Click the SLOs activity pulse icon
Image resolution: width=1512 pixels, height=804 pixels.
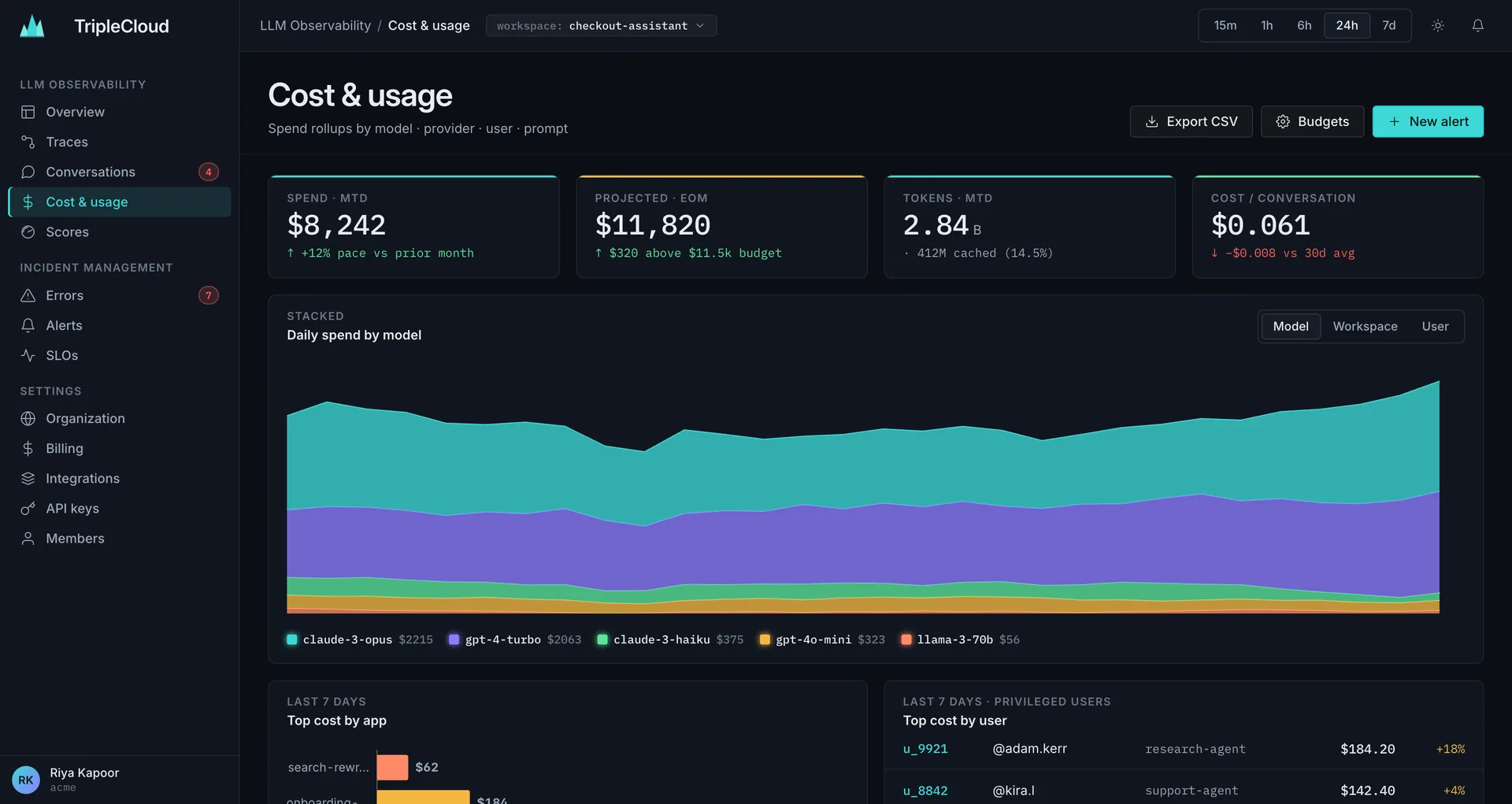(x=28, y=355)
